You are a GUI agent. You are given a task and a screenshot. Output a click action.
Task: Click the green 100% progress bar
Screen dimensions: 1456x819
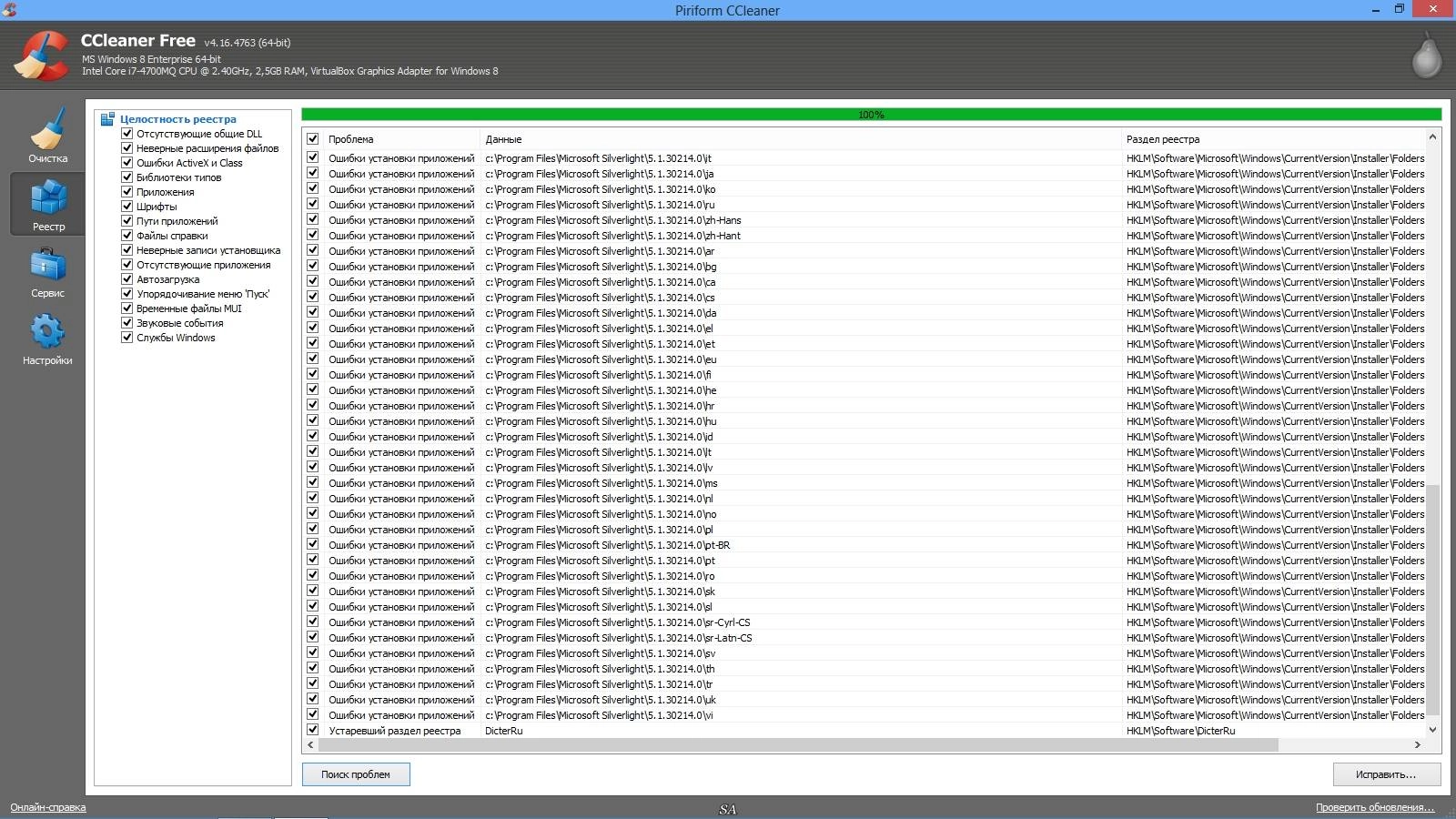coord(871,115)
